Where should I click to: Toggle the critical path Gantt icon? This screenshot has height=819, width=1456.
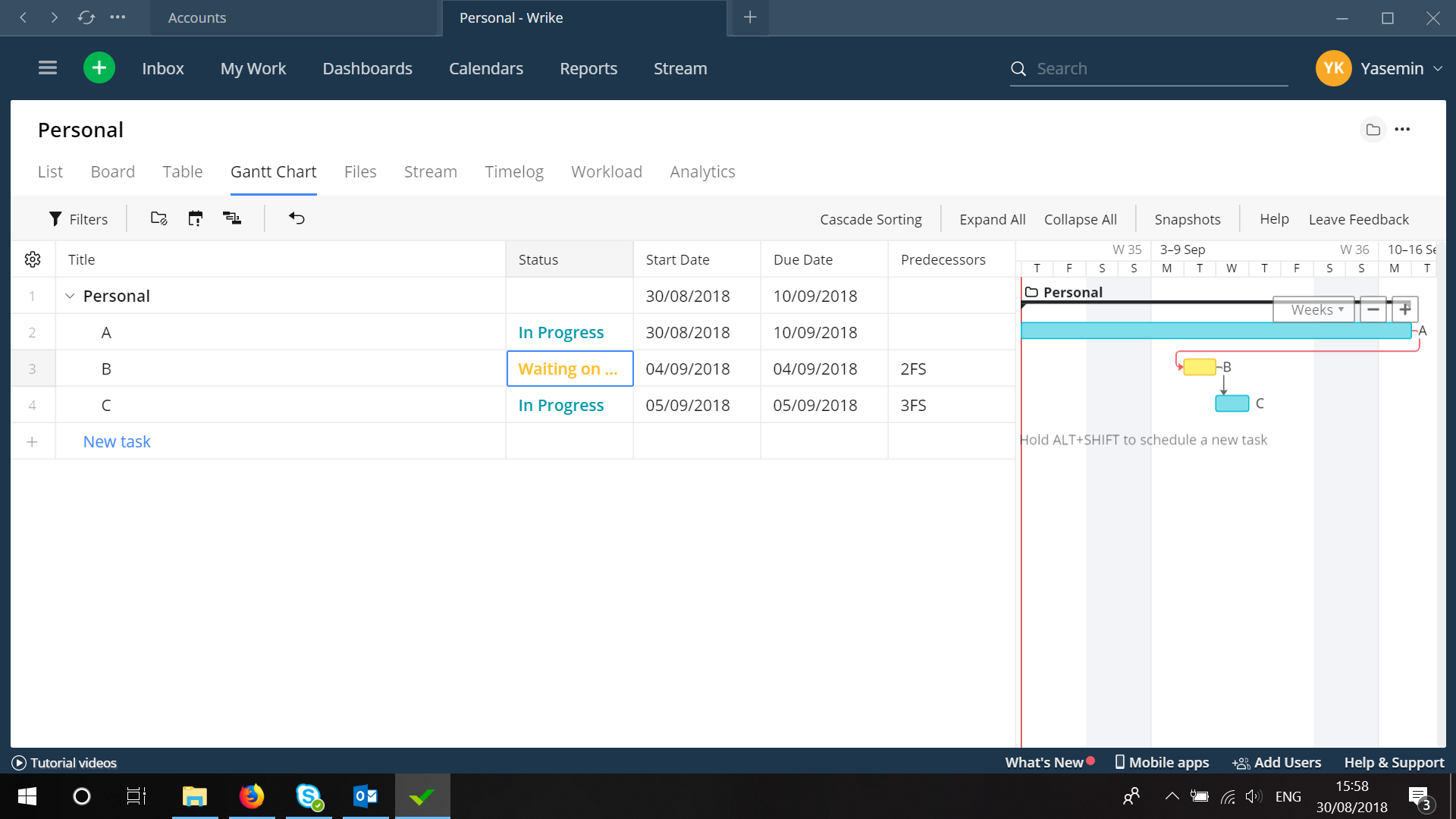(x=232, y=218)
